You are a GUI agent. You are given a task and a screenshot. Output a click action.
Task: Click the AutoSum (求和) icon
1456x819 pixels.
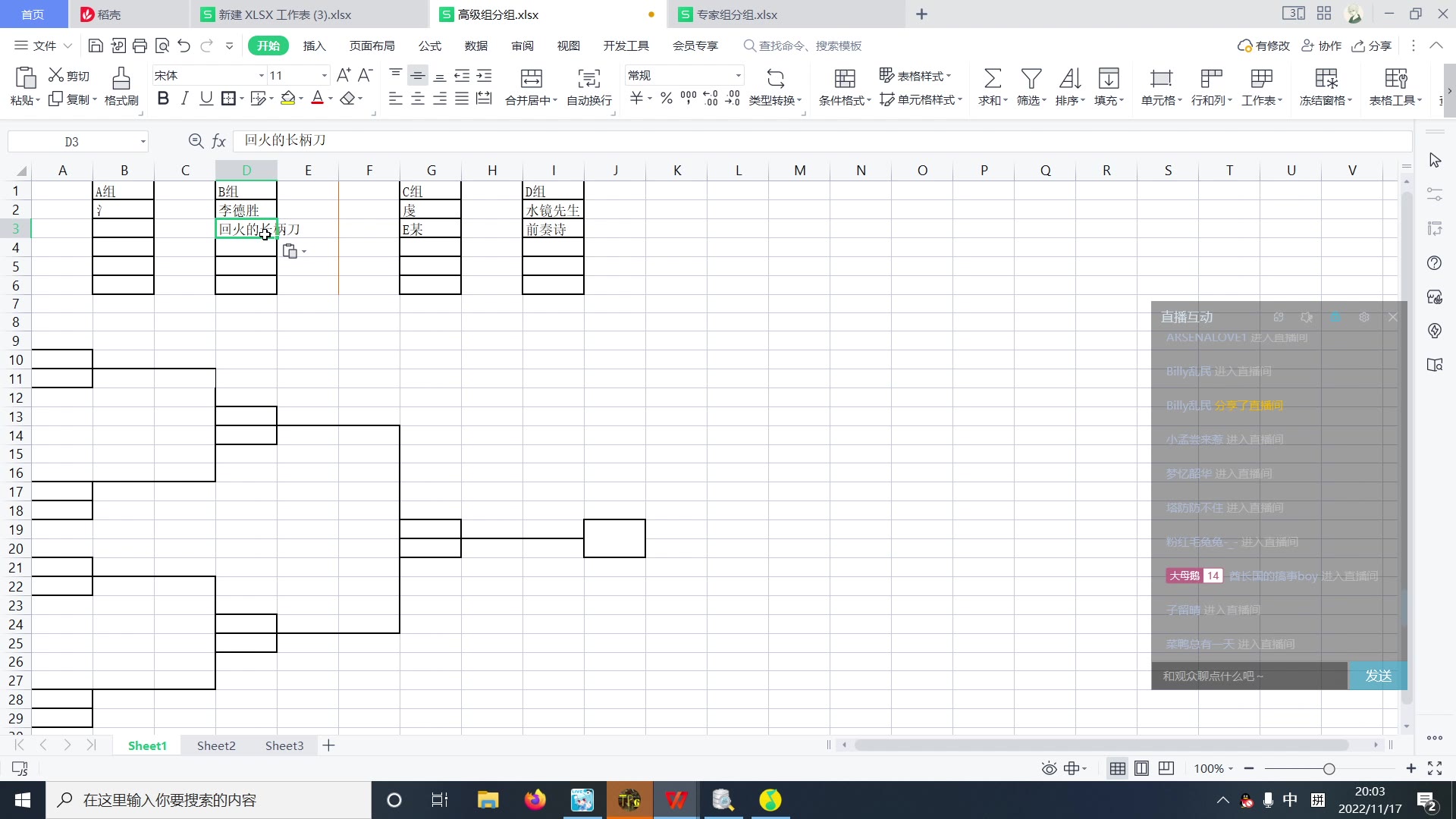click(x=992, y=79)
